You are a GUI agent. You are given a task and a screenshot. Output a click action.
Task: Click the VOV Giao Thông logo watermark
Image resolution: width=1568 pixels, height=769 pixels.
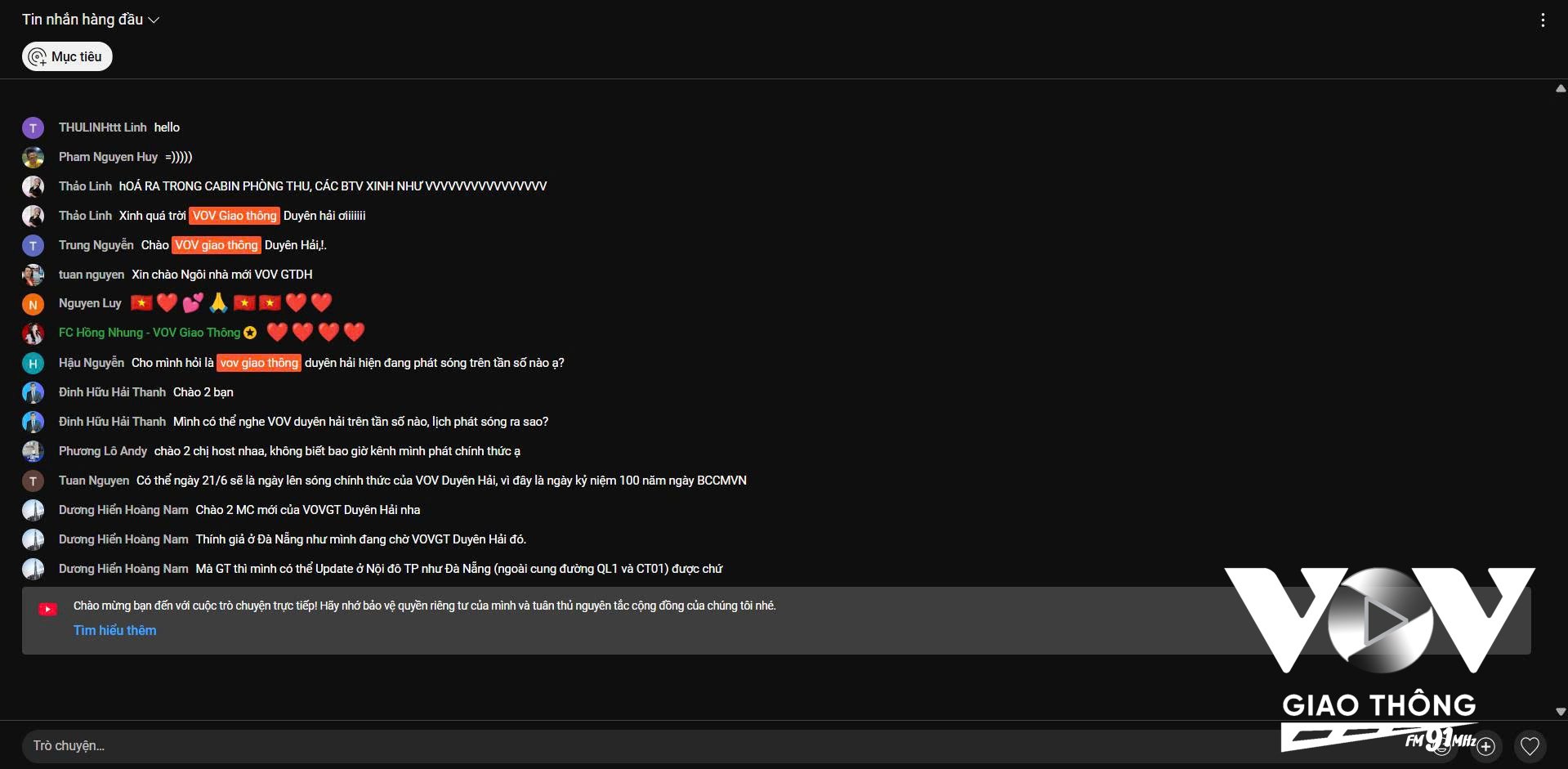[1379, 659]
